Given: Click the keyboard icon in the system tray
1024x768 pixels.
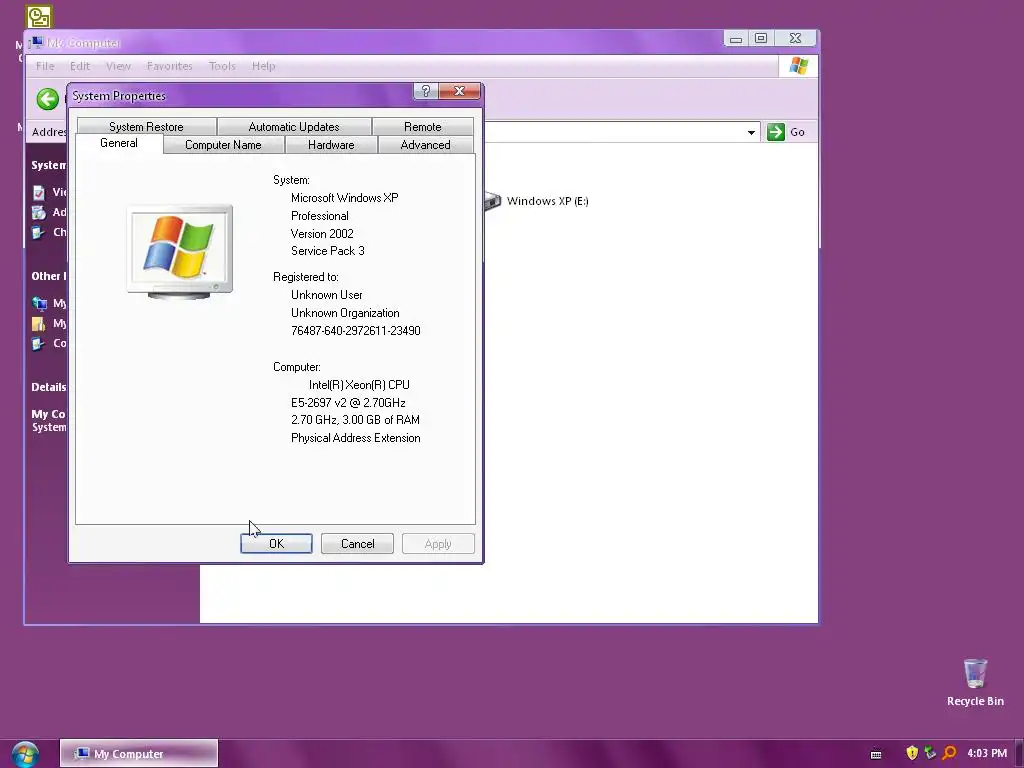Looking at the screenshot, I should click(876, 754).
